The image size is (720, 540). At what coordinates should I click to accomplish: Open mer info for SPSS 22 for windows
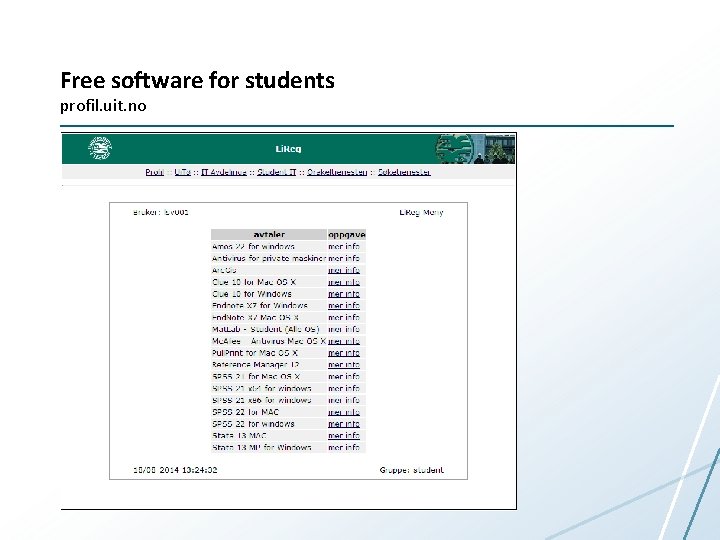(344, 424)
